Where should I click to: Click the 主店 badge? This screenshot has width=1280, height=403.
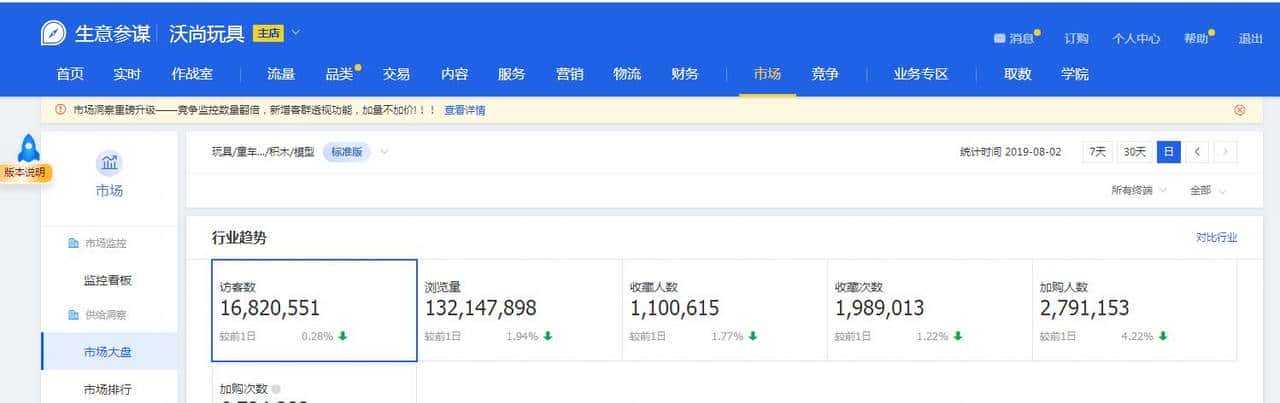(x=268, y=33)
